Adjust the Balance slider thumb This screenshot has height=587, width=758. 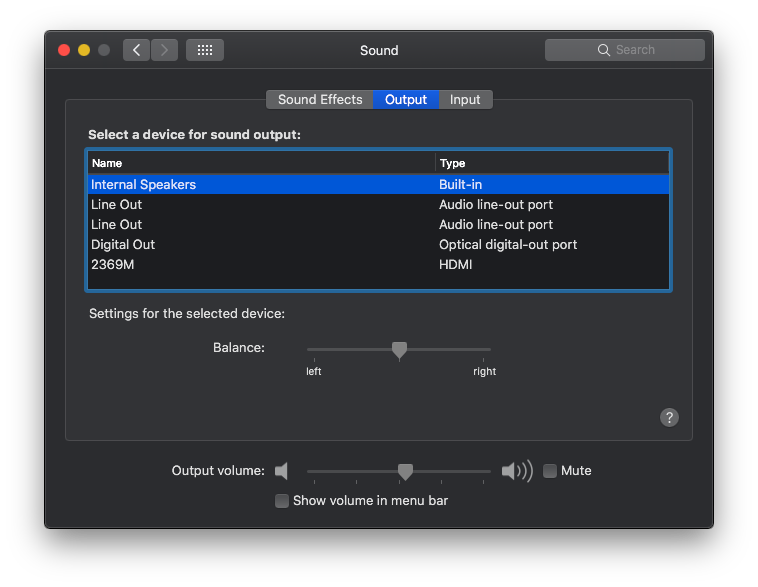click(x=399, y=350)
